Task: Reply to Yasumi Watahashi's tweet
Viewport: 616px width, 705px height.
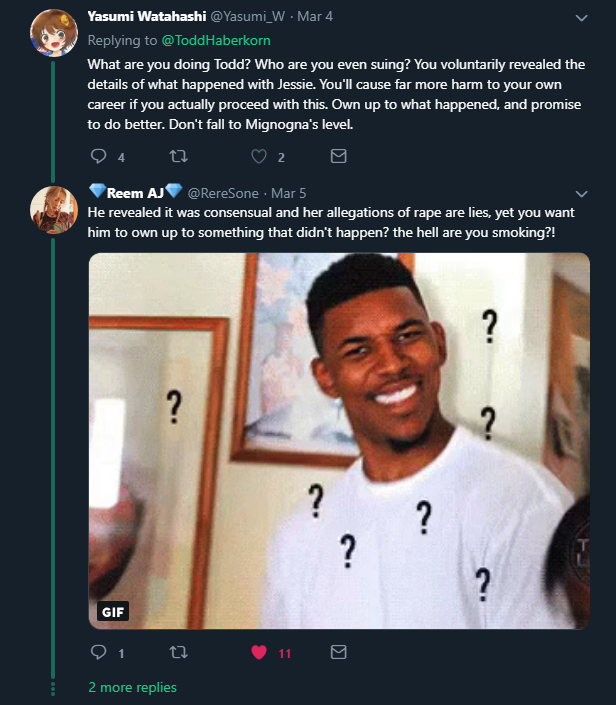Action: (98, 156)
